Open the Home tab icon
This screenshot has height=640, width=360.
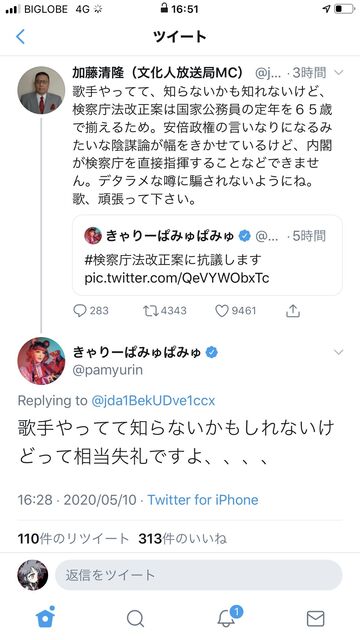45,617
